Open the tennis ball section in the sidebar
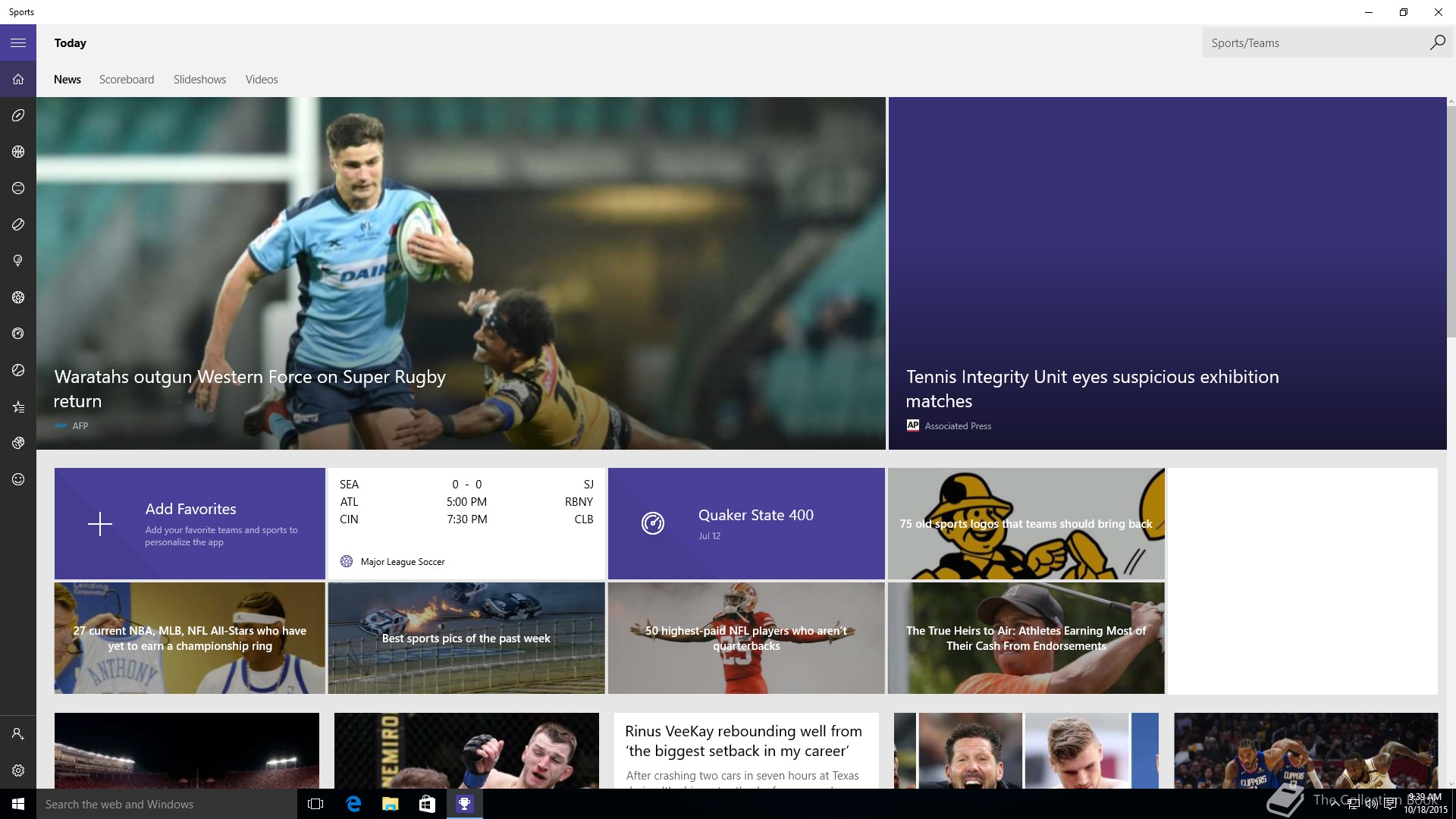This screenshot has width=1456, height=819. (18, 370)
